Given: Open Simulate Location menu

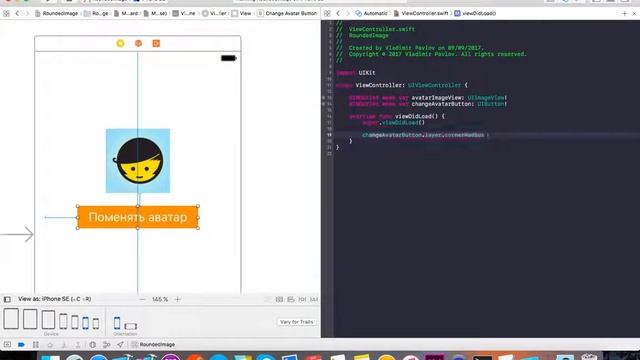Looking at the screenshot, I should tap(120, 345).
